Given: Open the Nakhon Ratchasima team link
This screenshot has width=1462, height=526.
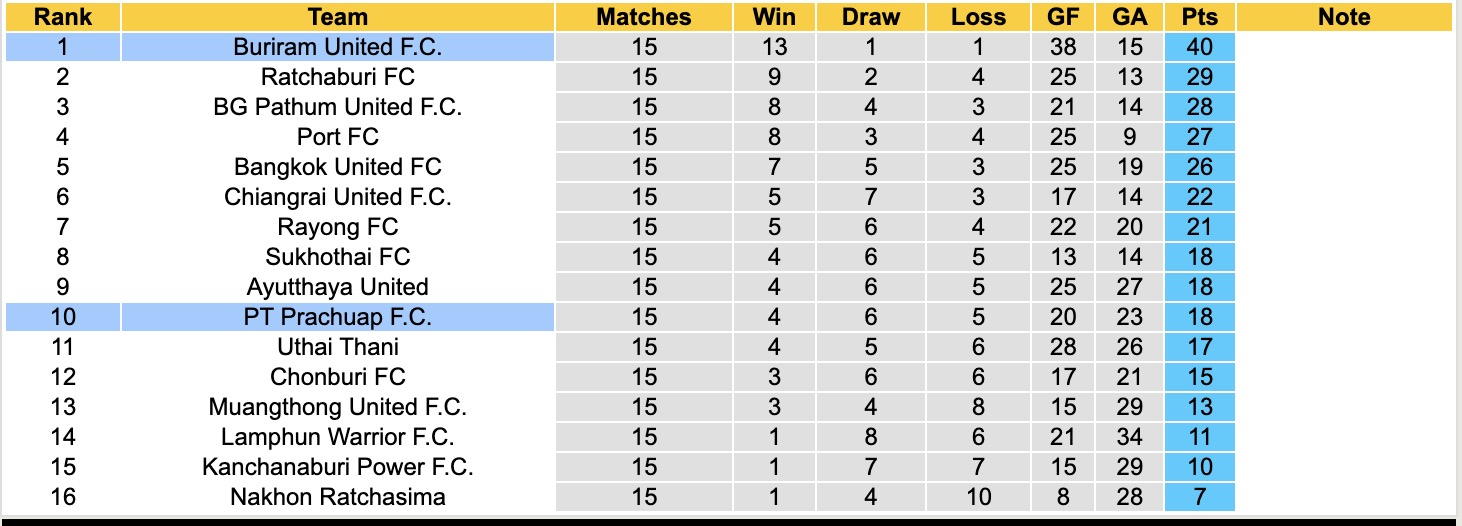Looking at the screenshot, I should [337, 497].
